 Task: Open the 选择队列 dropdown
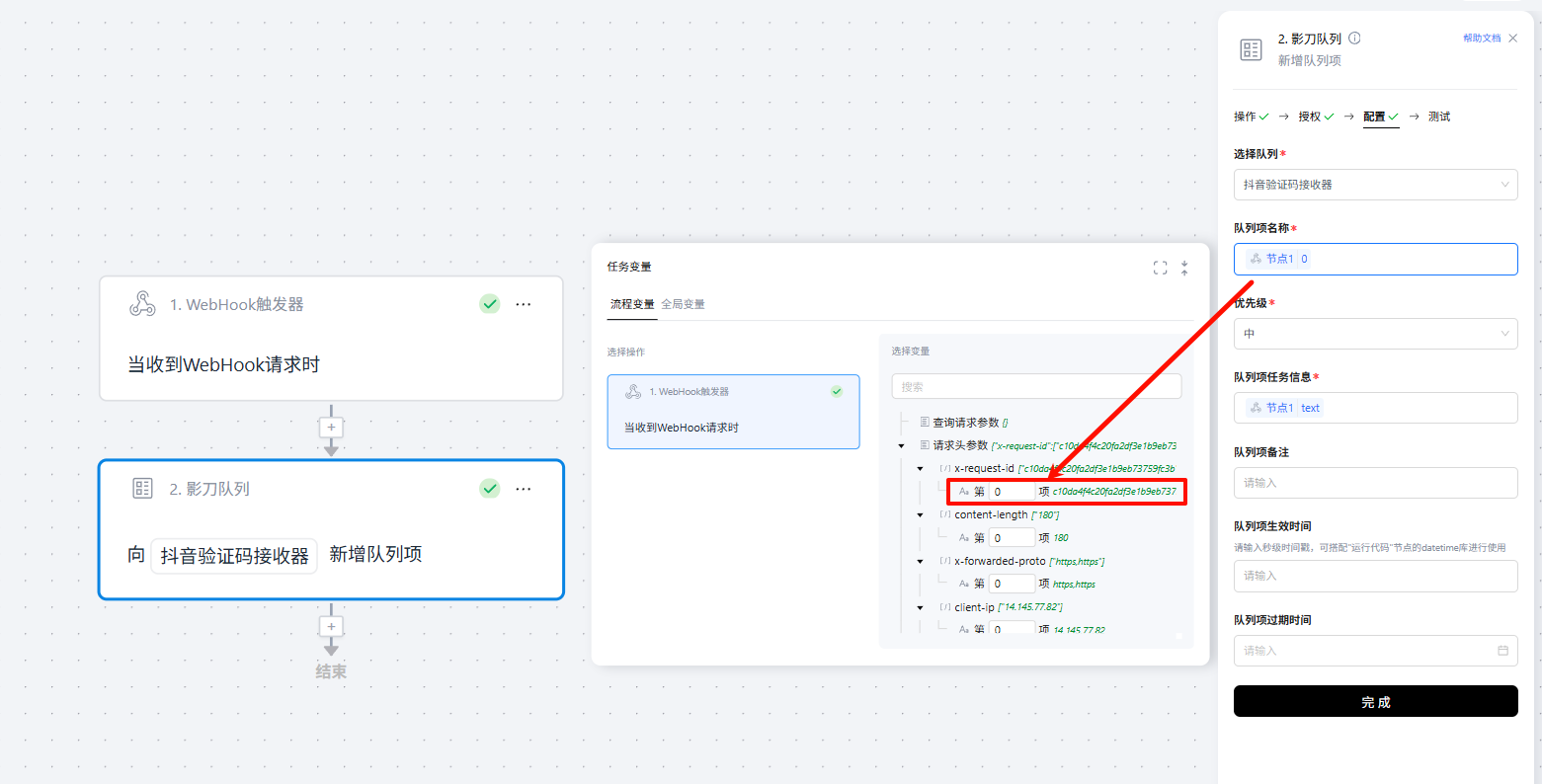[1375, 185]
